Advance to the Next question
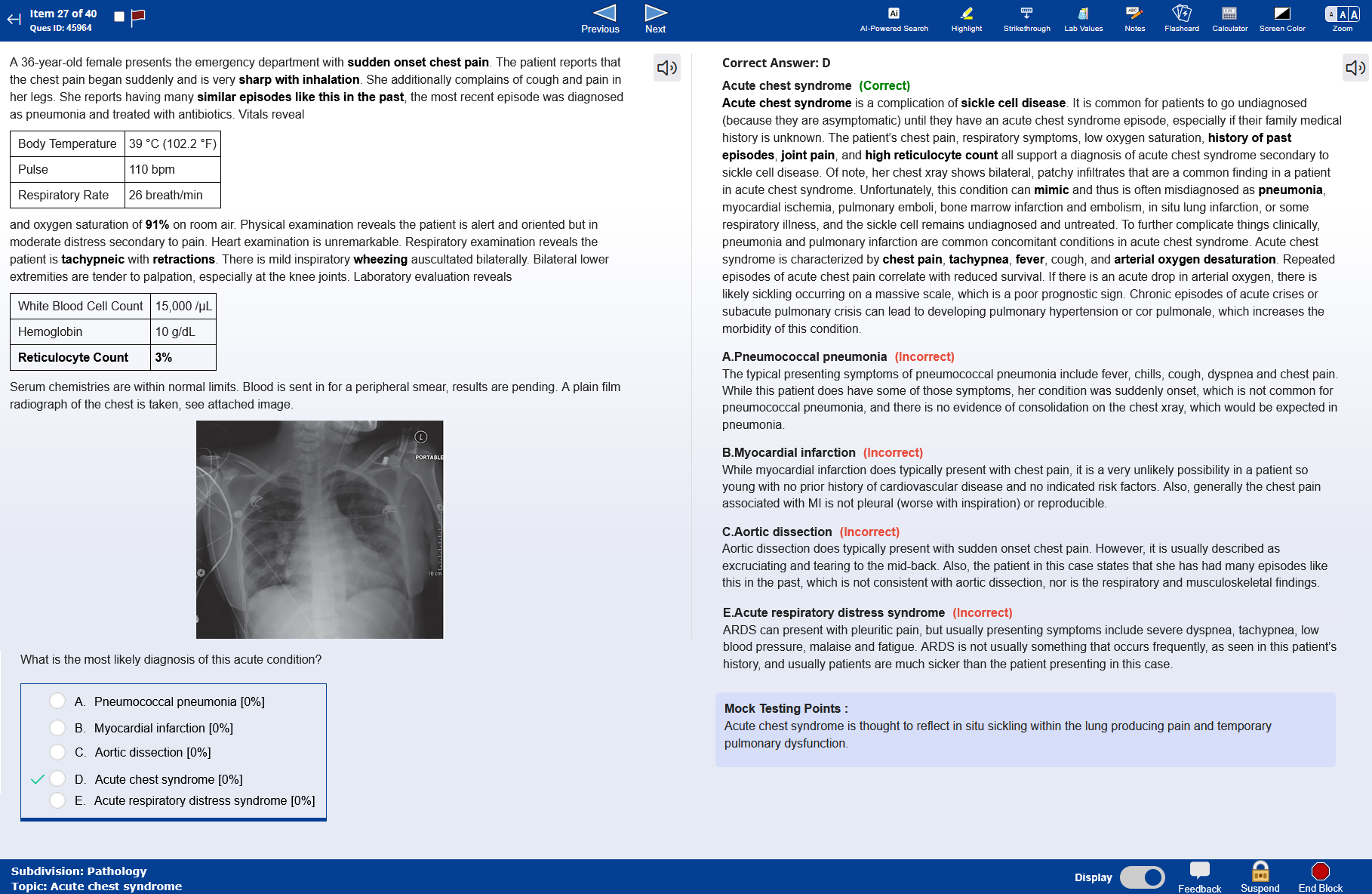The width and height of the screenshot is (1372, 894). pos(655,19)
